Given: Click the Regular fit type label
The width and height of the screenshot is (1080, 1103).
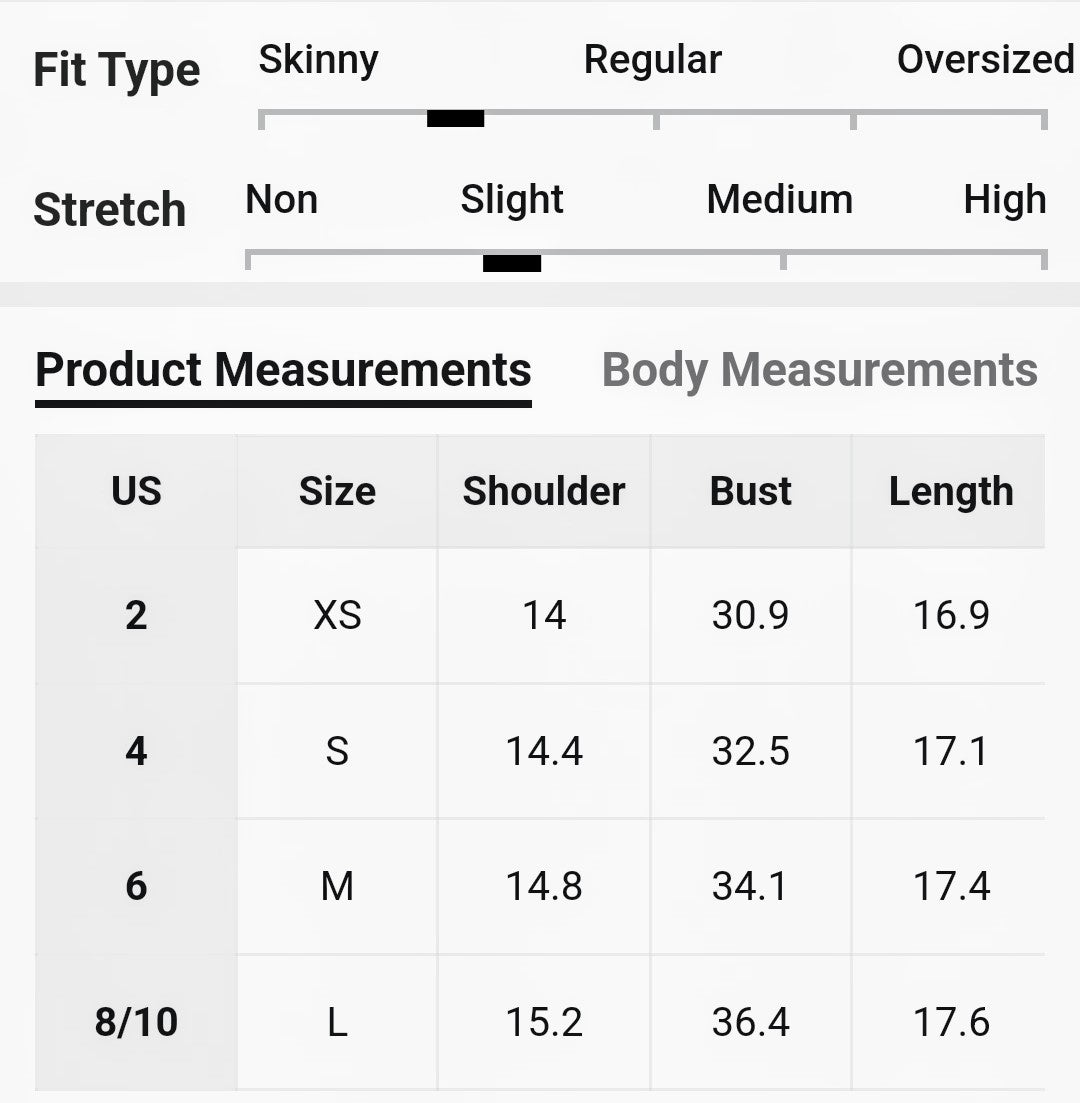Looking at the screenshot, I should pos(652,60).
